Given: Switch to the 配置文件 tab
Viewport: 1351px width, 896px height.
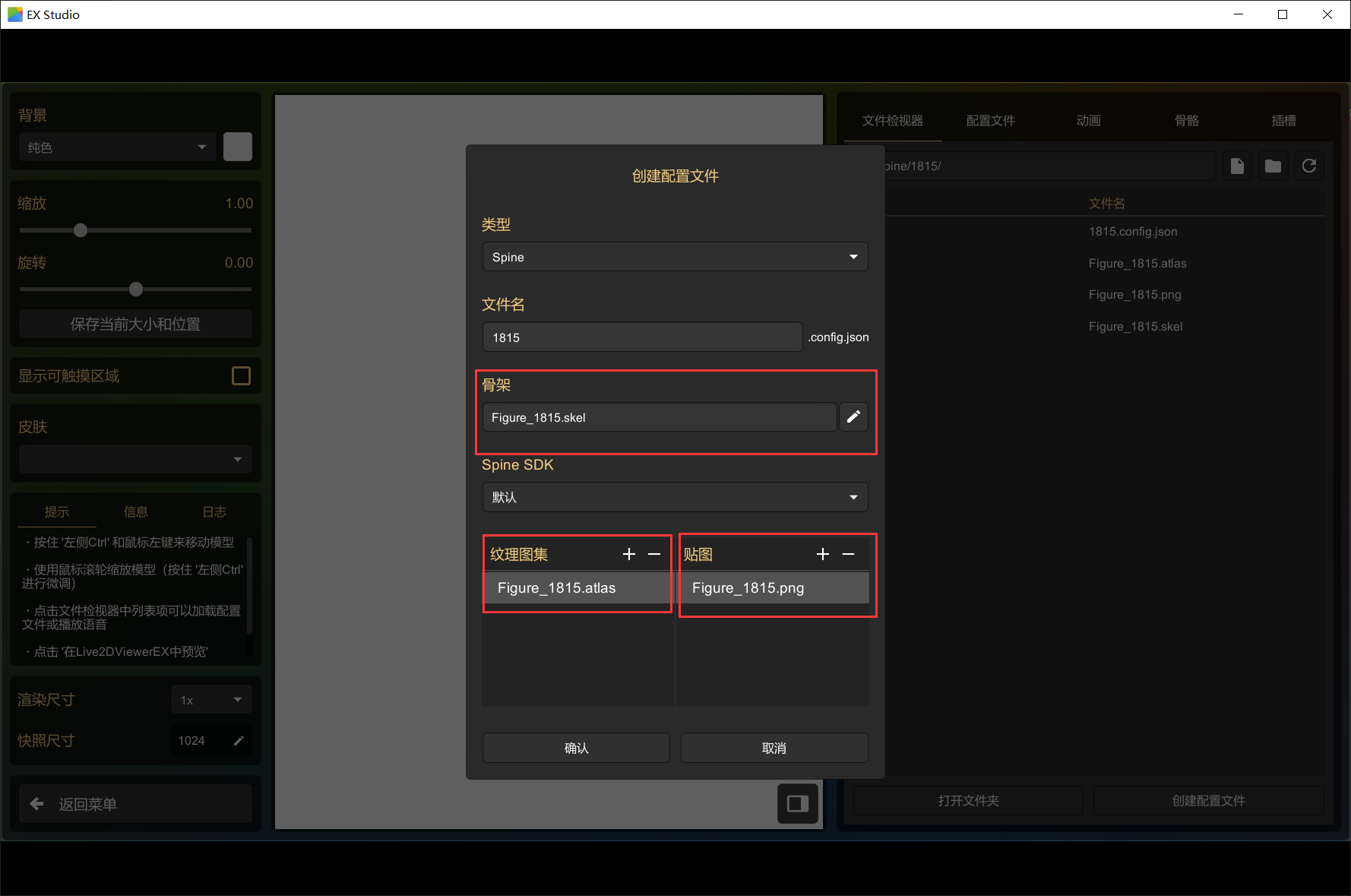Looking at the screenshot, I should 991,120.
